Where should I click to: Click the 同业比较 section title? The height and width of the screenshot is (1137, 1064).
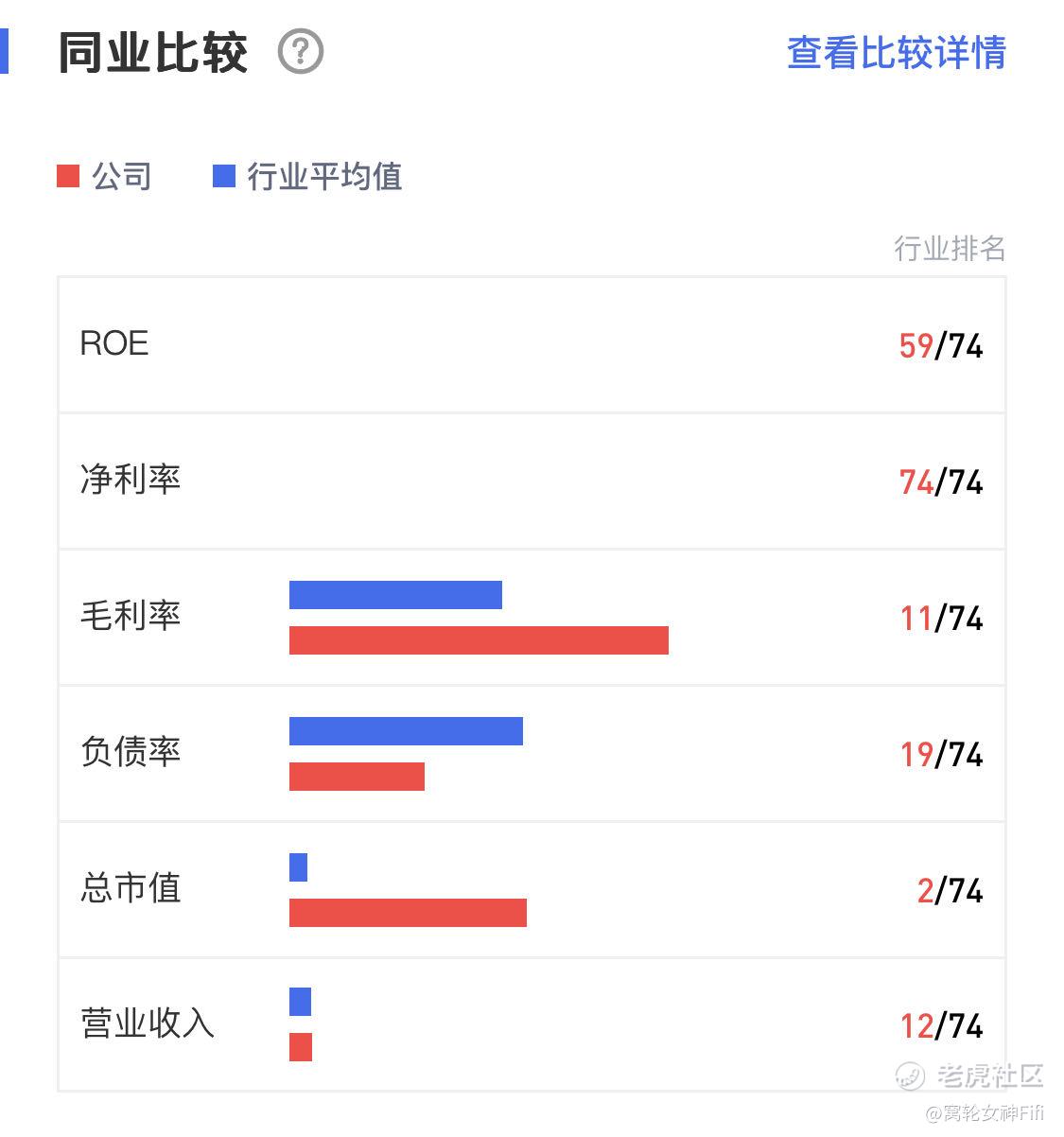pyautogui.click(x=153, y=53)
